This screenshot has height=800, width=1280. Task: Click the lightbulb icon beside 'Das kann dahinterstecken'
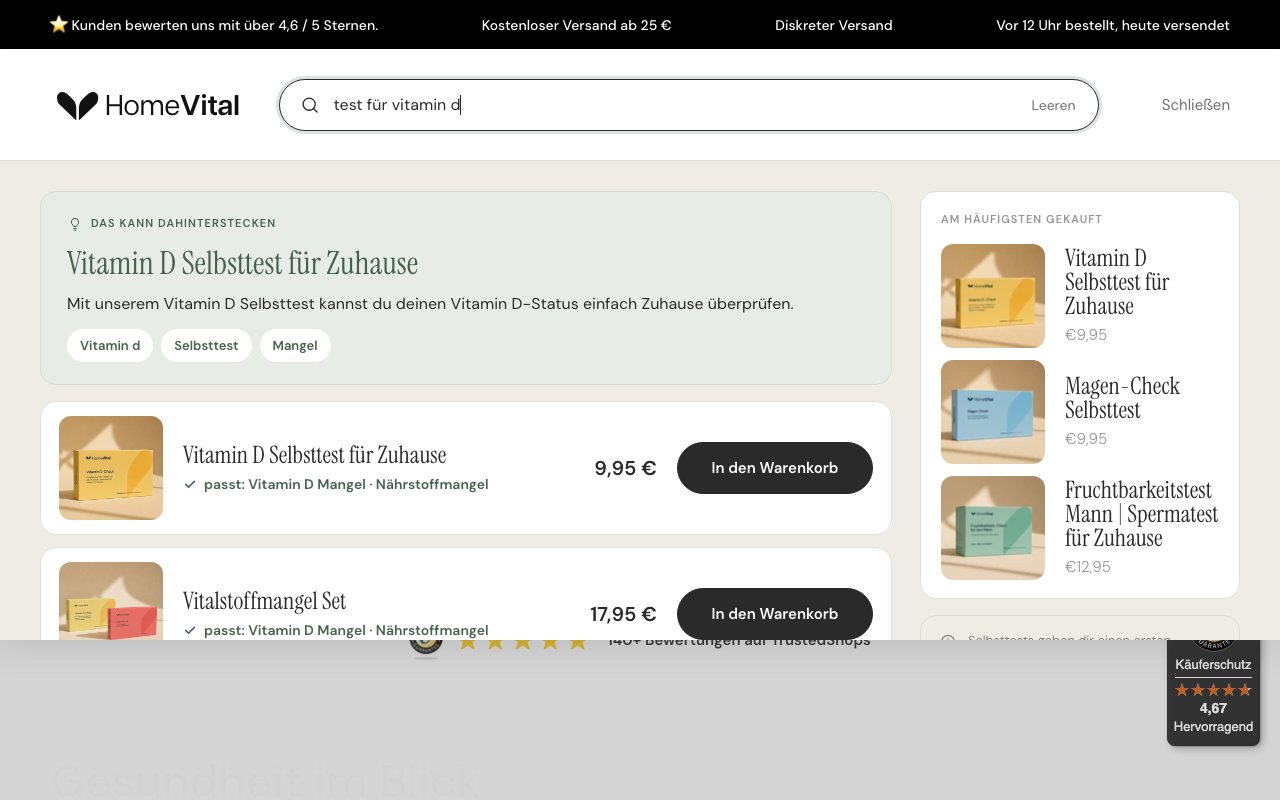(74, 224)
